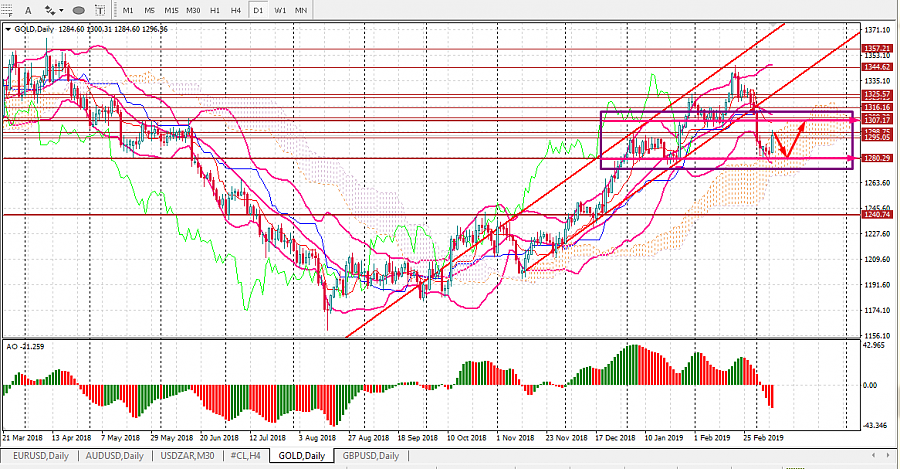900x469 pixels.
Task: Open the #CL,H4 chart tab
Action: click(246, 456)
